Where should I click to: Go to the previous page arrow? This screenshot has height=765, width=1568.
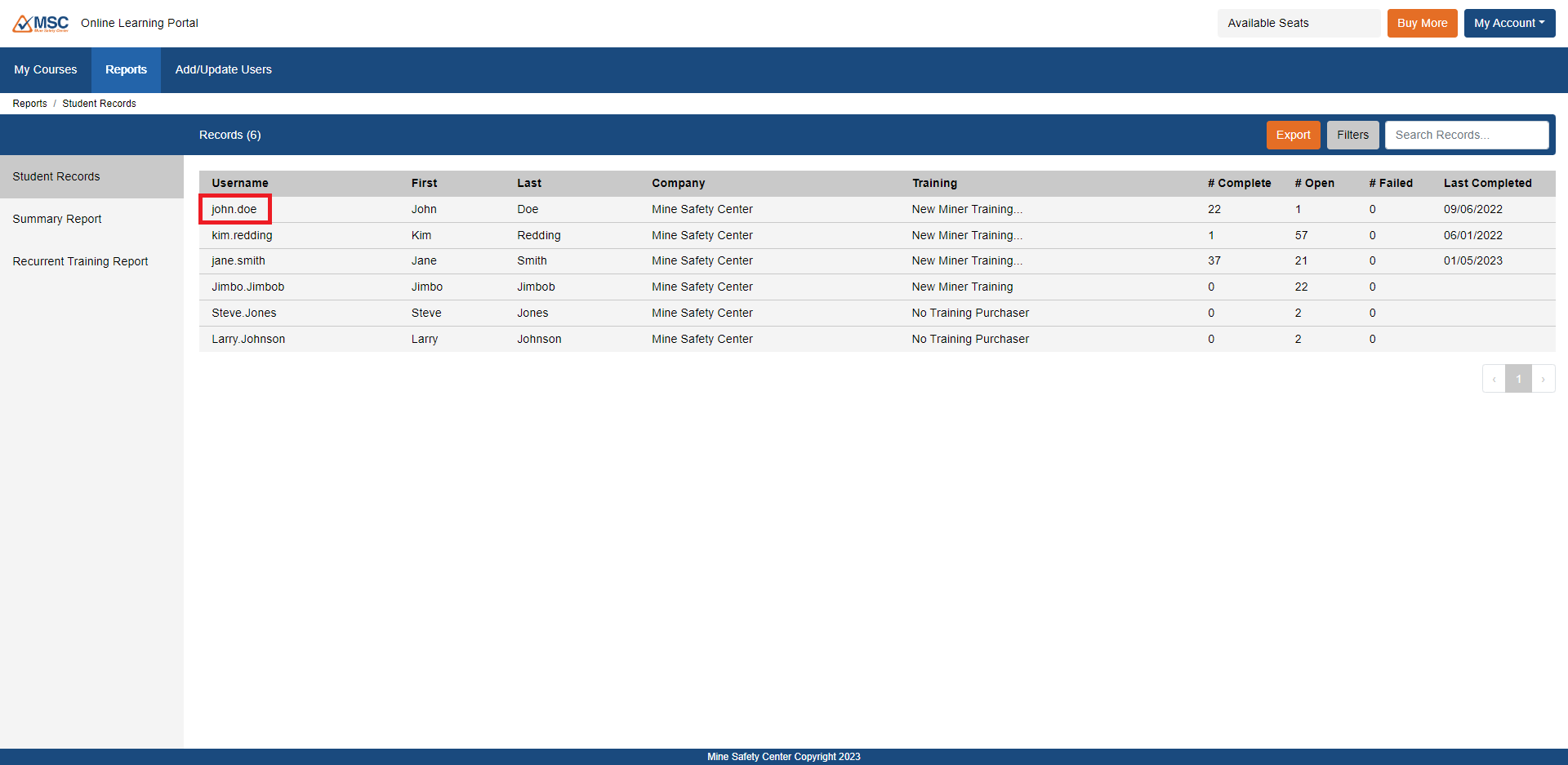click(1494, 379)
